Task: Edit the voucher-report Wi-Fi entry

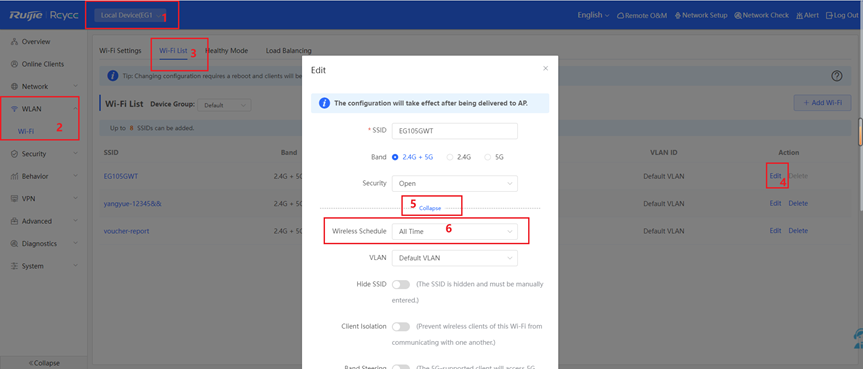Action: pos(775,231)
